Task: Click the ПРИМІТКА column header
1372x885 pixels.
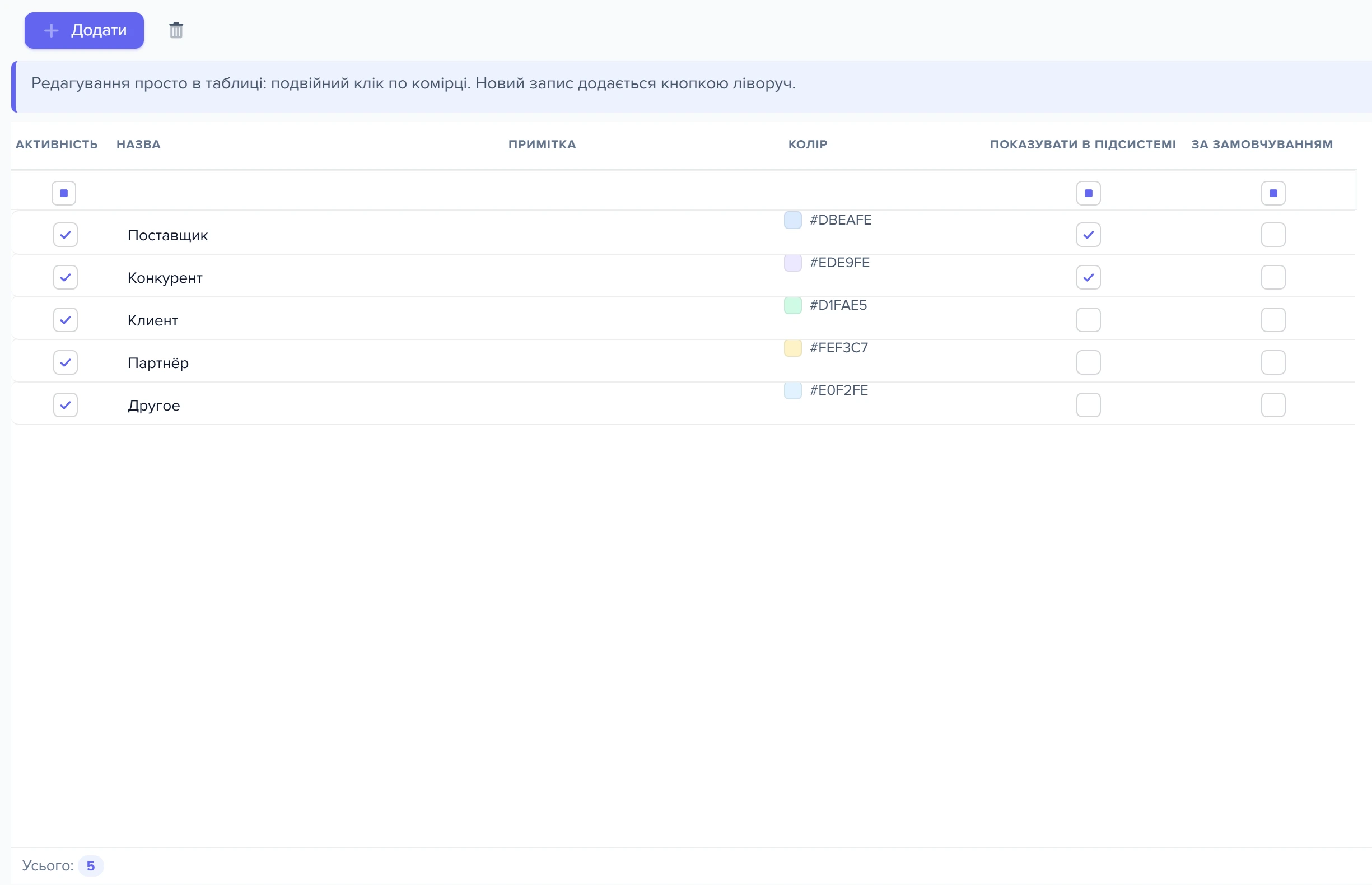Action: 542,145
